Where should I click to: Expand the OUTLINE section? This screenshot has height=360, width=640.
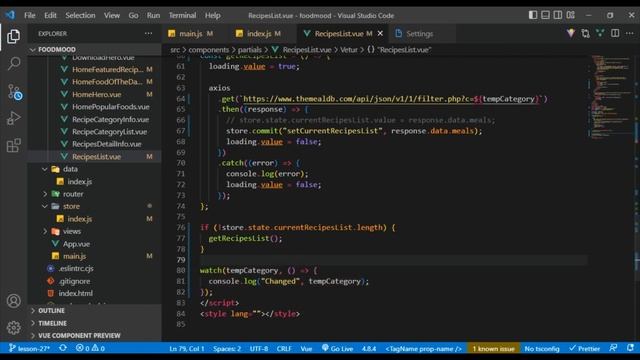click(95, 311)
